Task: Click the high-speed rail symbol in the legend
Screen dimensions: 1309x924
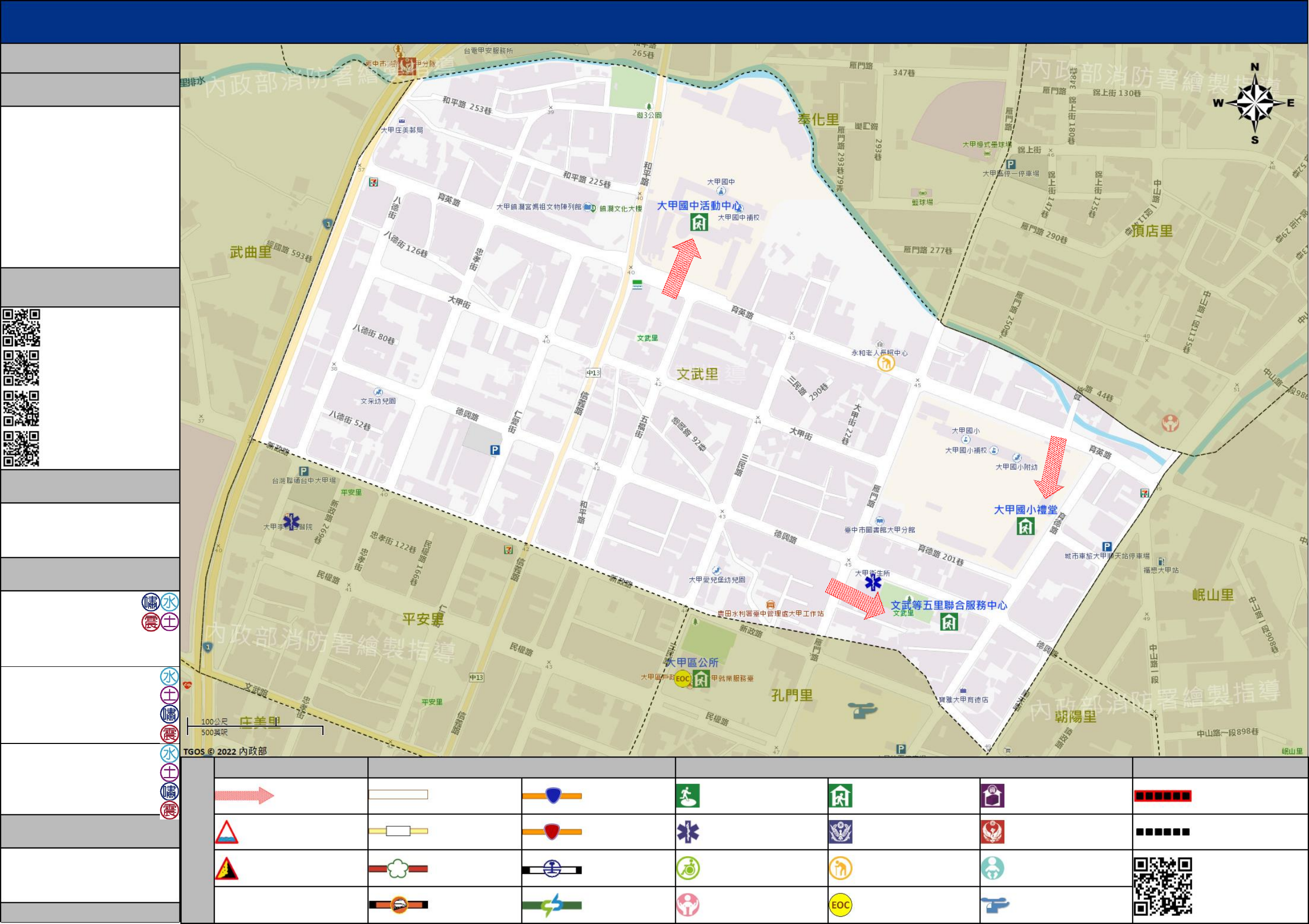Action: 398,905
